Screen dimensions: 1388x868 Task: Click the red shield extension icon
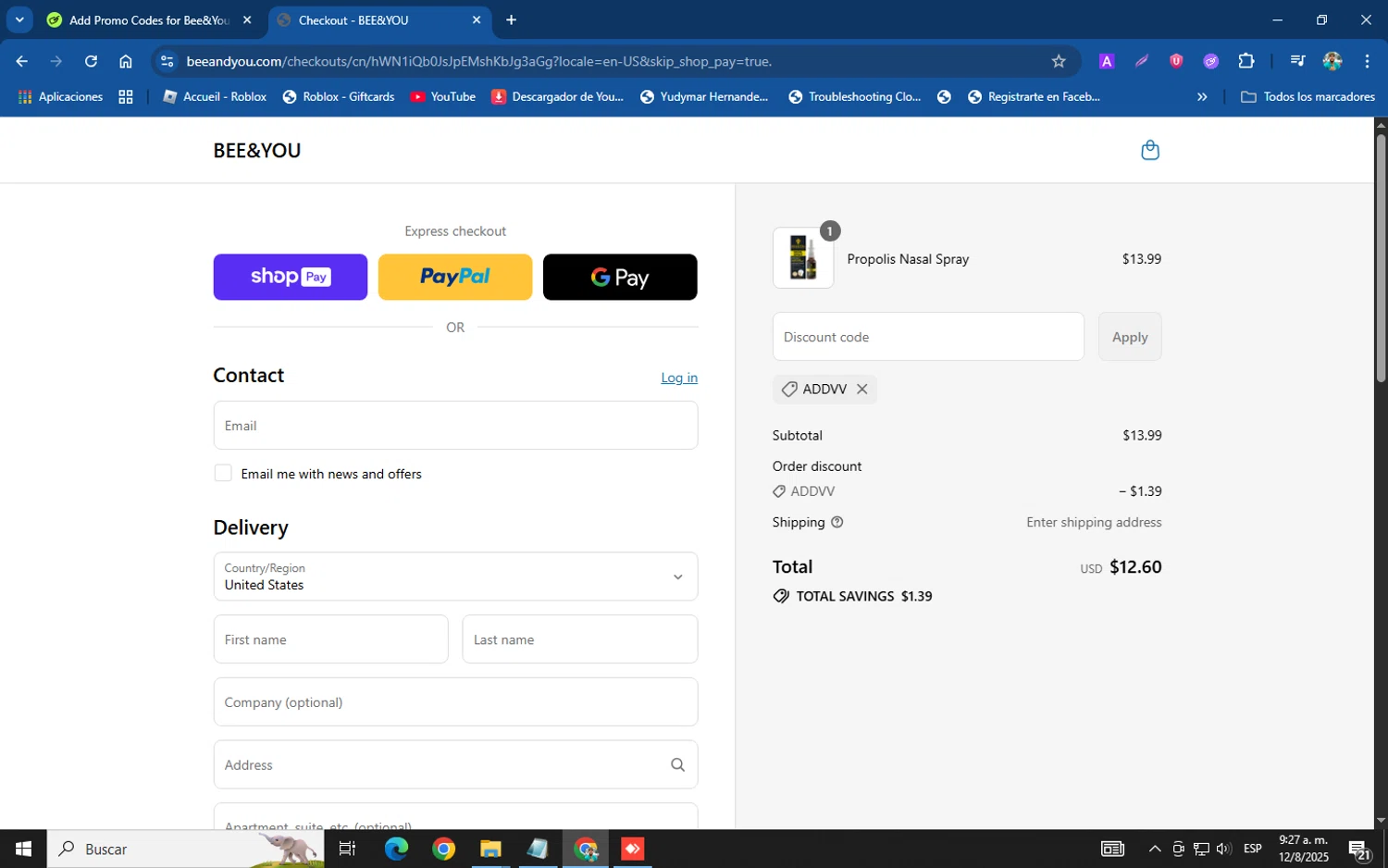1176,61
